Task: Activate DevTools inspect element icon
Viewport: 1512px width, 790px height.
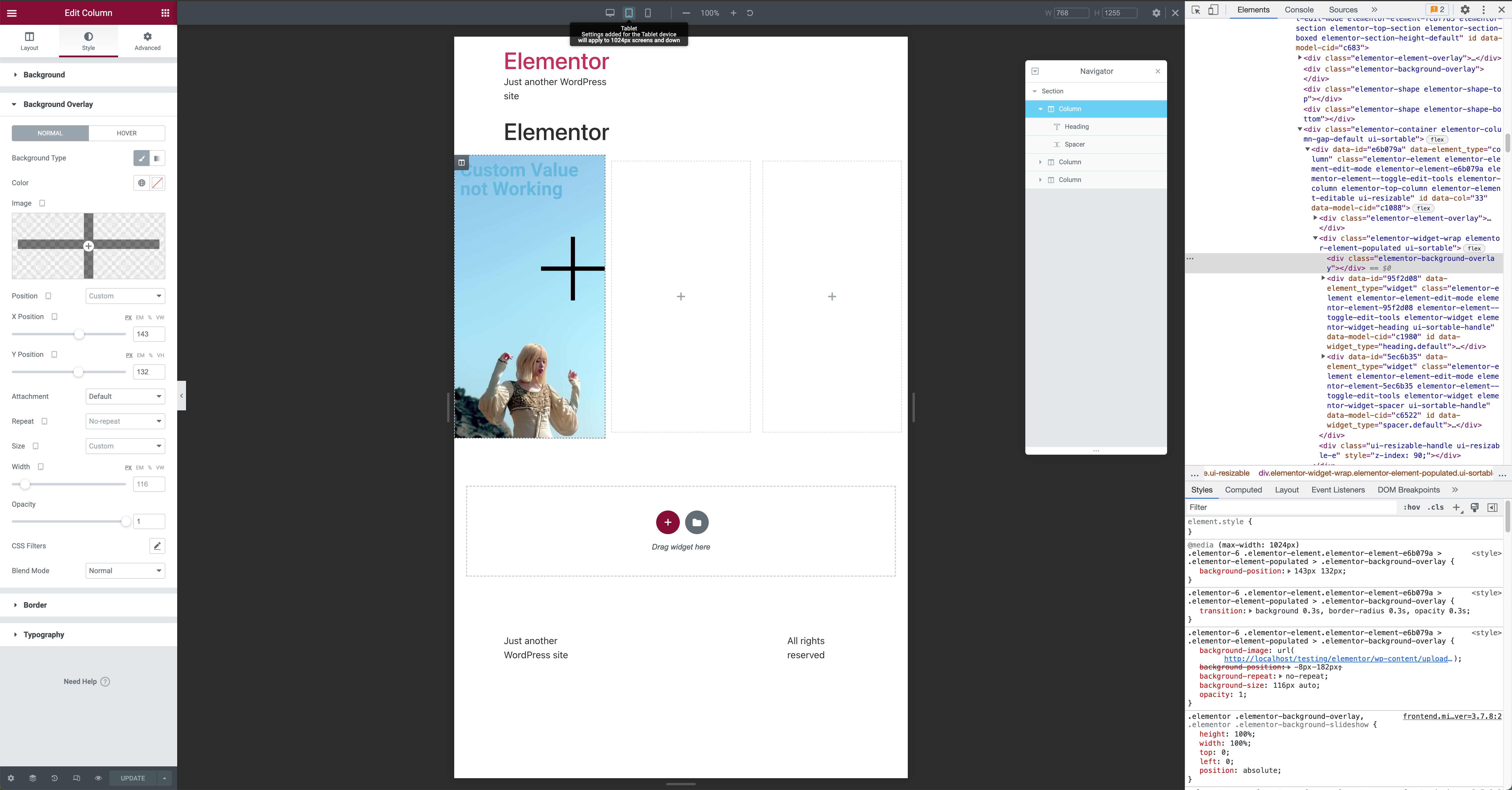Action: (1196, 10)
